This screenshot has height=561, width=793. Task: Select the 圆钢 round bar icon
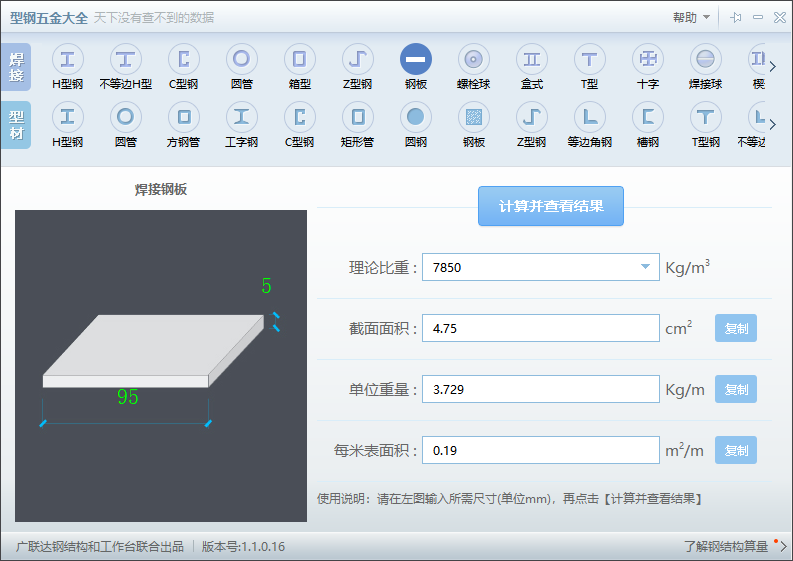(416, 117)
